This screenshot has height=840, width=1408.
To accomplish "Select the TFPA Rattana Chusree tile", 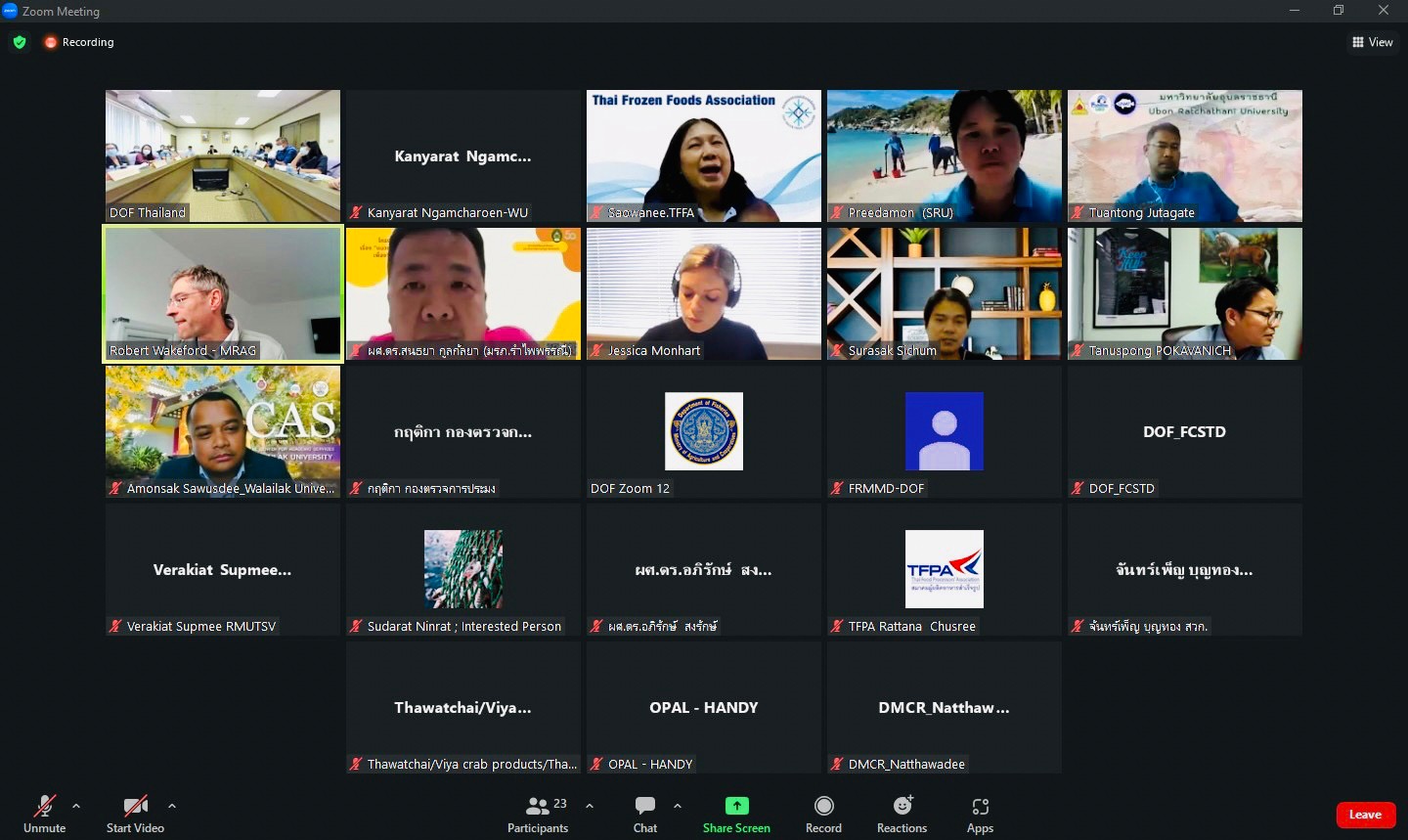I will [x=945, y=570].
